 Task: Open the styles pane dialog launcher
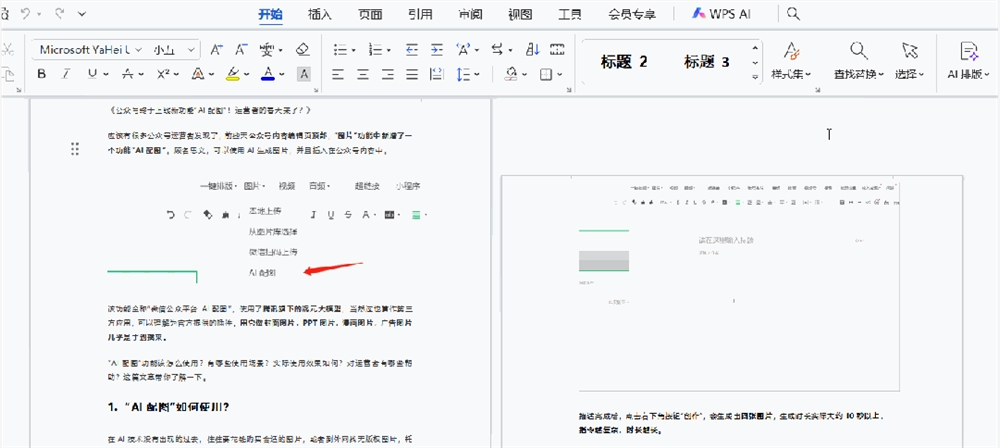[x=818, y=91]
